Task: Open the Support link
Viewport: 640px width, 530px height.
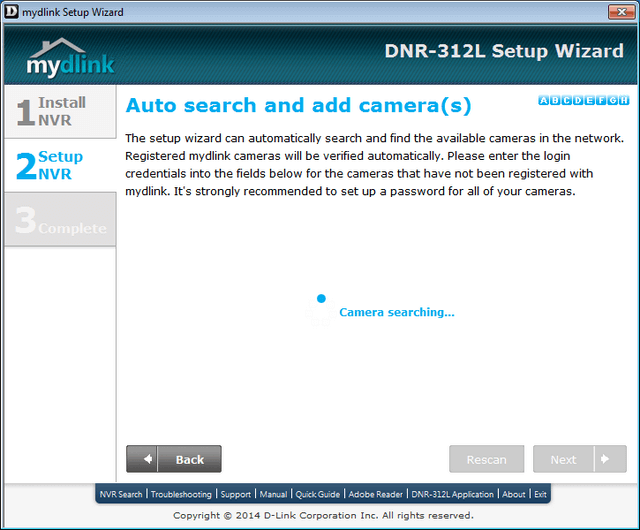Action: [236, 494]
